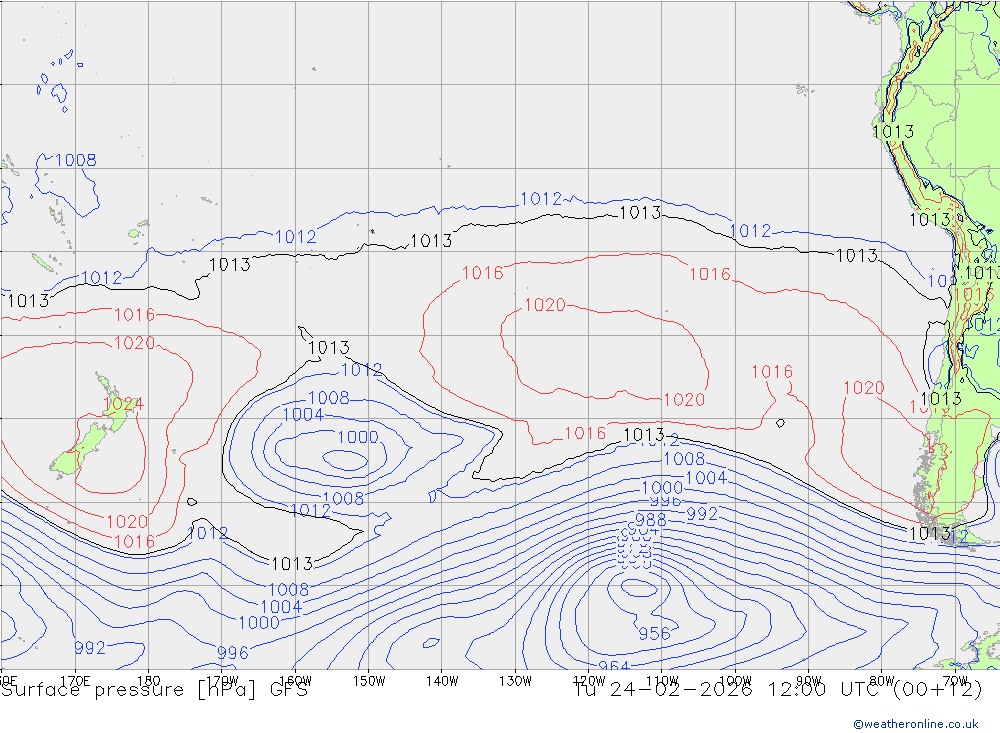
Task: Click the black 1013 label over Peru
Action: tap(893, 132)
